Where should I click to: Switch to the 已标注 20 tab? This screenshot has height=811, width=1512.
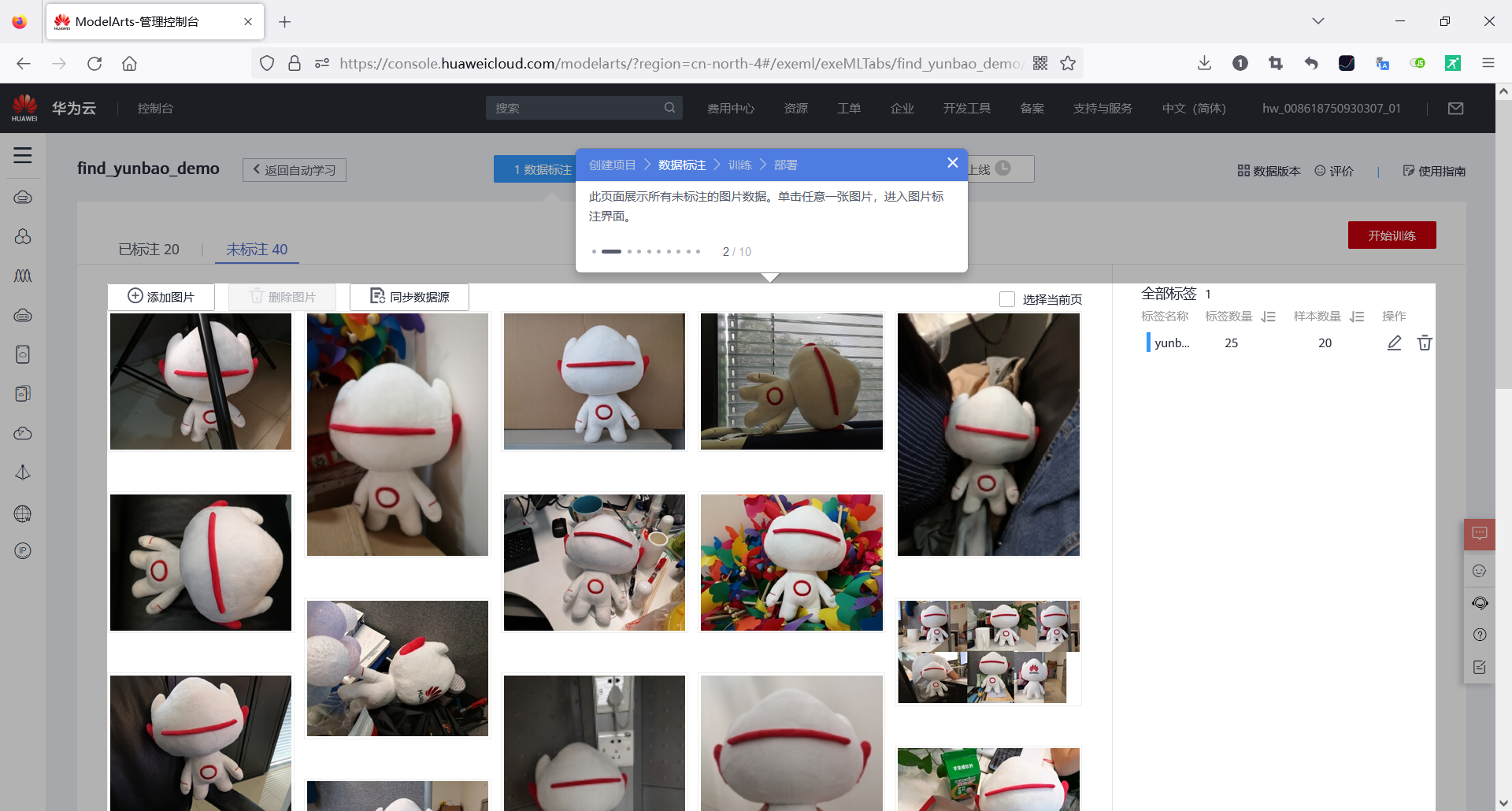click(149, 250)
